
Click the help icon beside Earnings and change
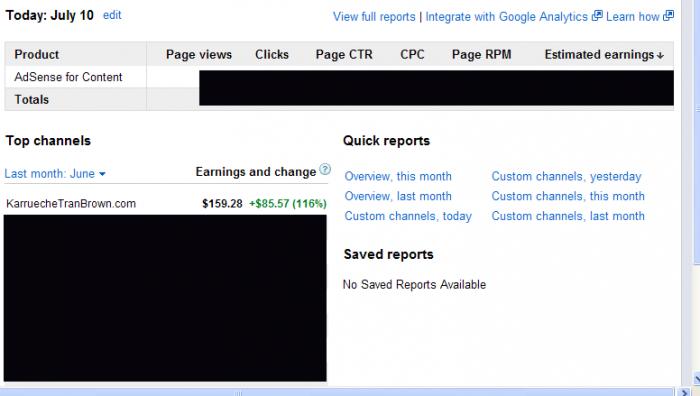coord(325,170)
